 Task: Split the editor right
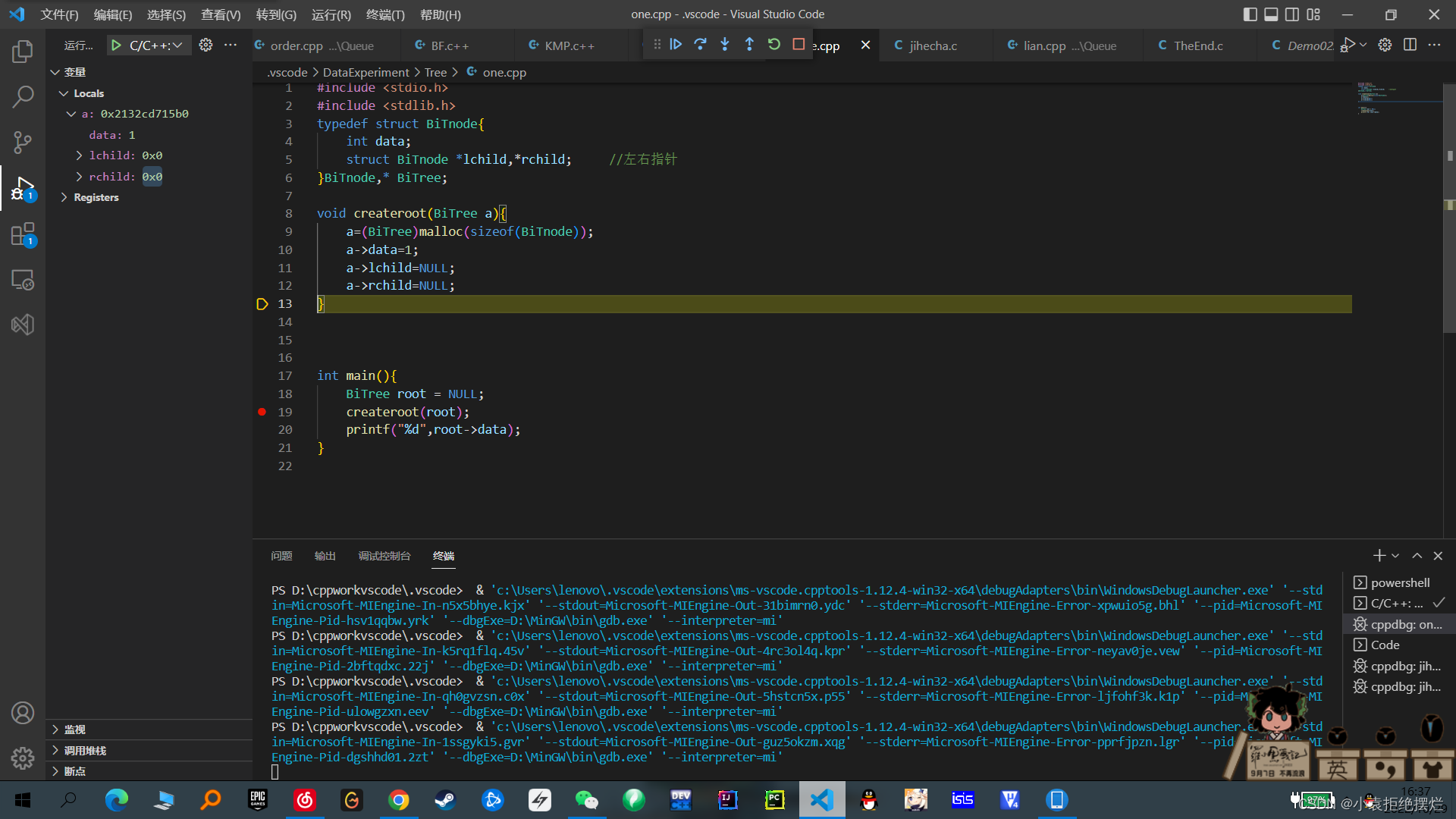[x=1410, y=45]
